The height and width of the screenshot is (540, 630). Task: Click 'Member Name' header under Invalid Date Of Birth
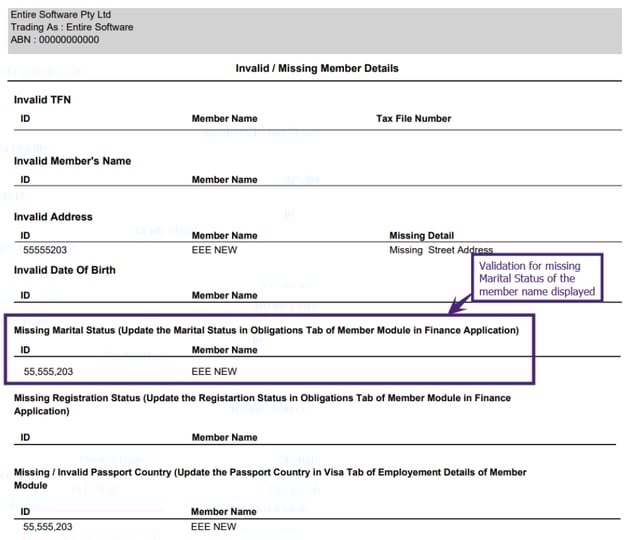pos(224,295)
